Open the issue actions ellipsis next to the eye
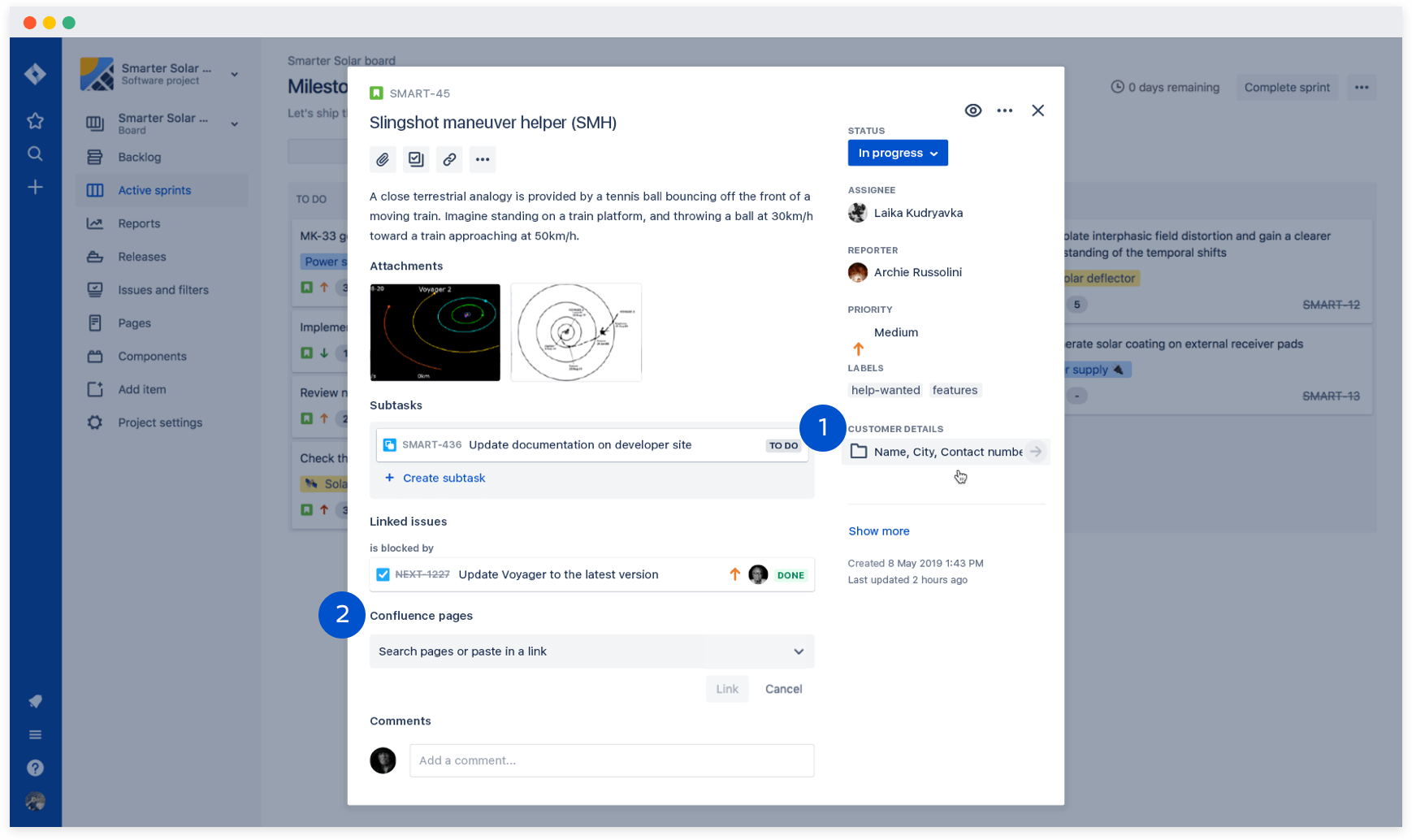This screenshot has width=1412, height=840. [1005, 110]
